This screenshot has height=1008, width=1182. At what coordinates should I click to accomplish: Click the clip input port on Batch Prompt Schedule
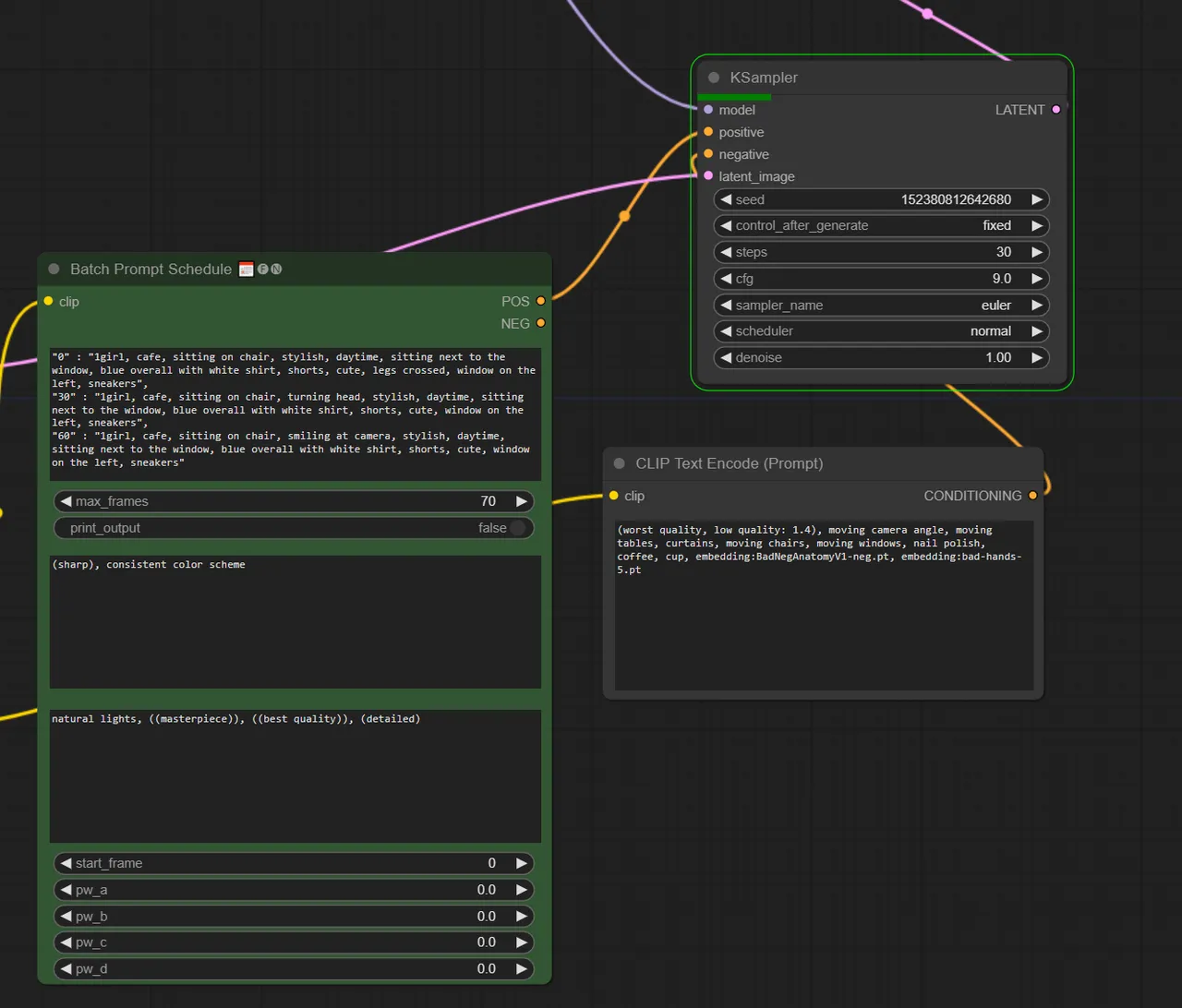[x=48, y=301]
